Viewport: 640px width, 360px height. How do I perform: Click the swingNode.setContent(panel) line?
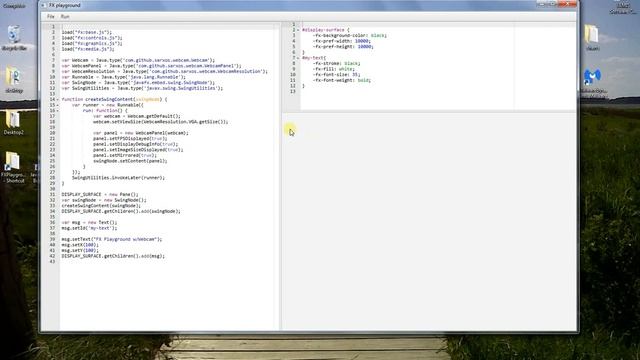click(130, 161)
